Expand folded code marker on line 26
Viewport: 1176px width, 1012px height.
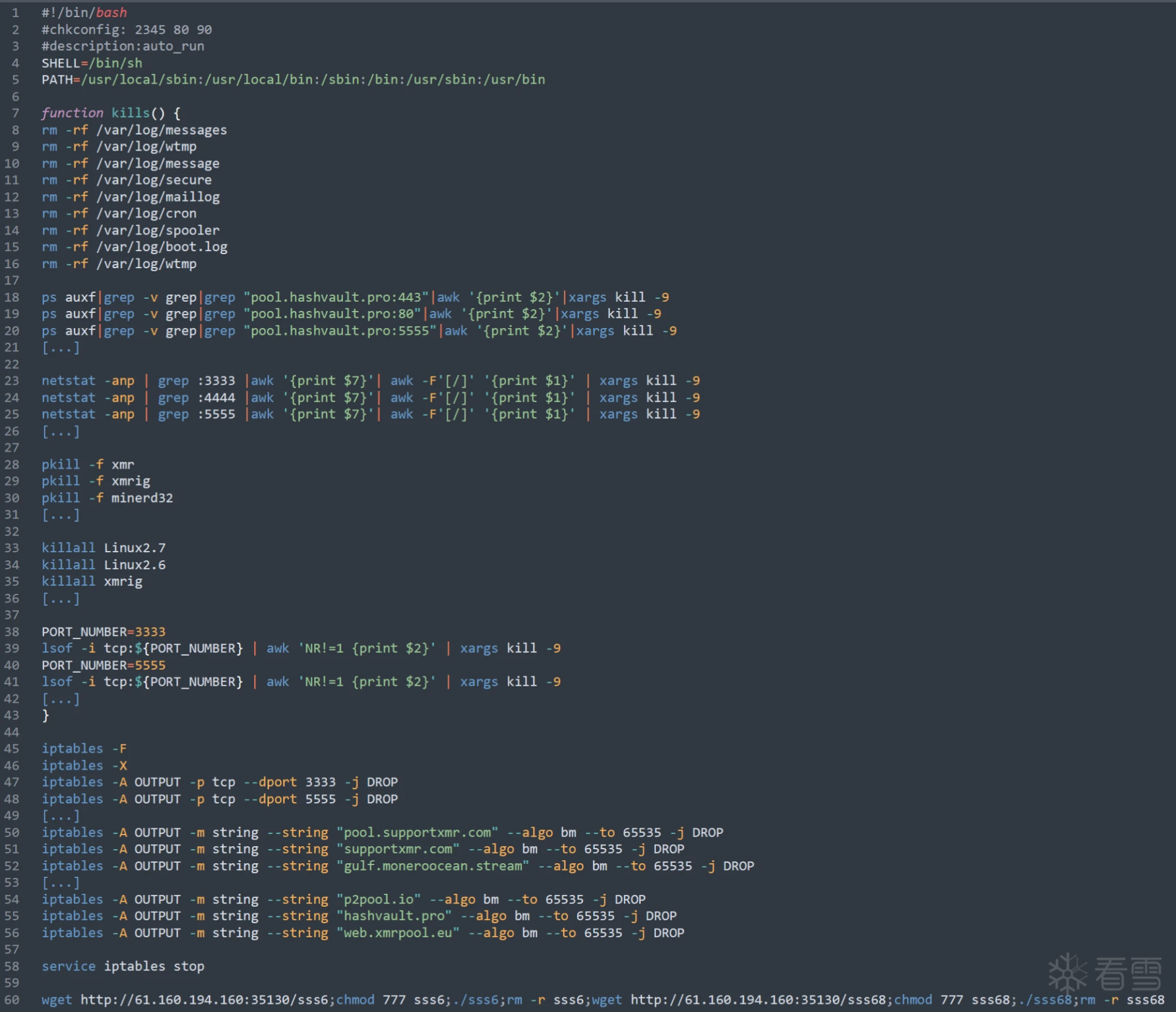click(61, 432)
